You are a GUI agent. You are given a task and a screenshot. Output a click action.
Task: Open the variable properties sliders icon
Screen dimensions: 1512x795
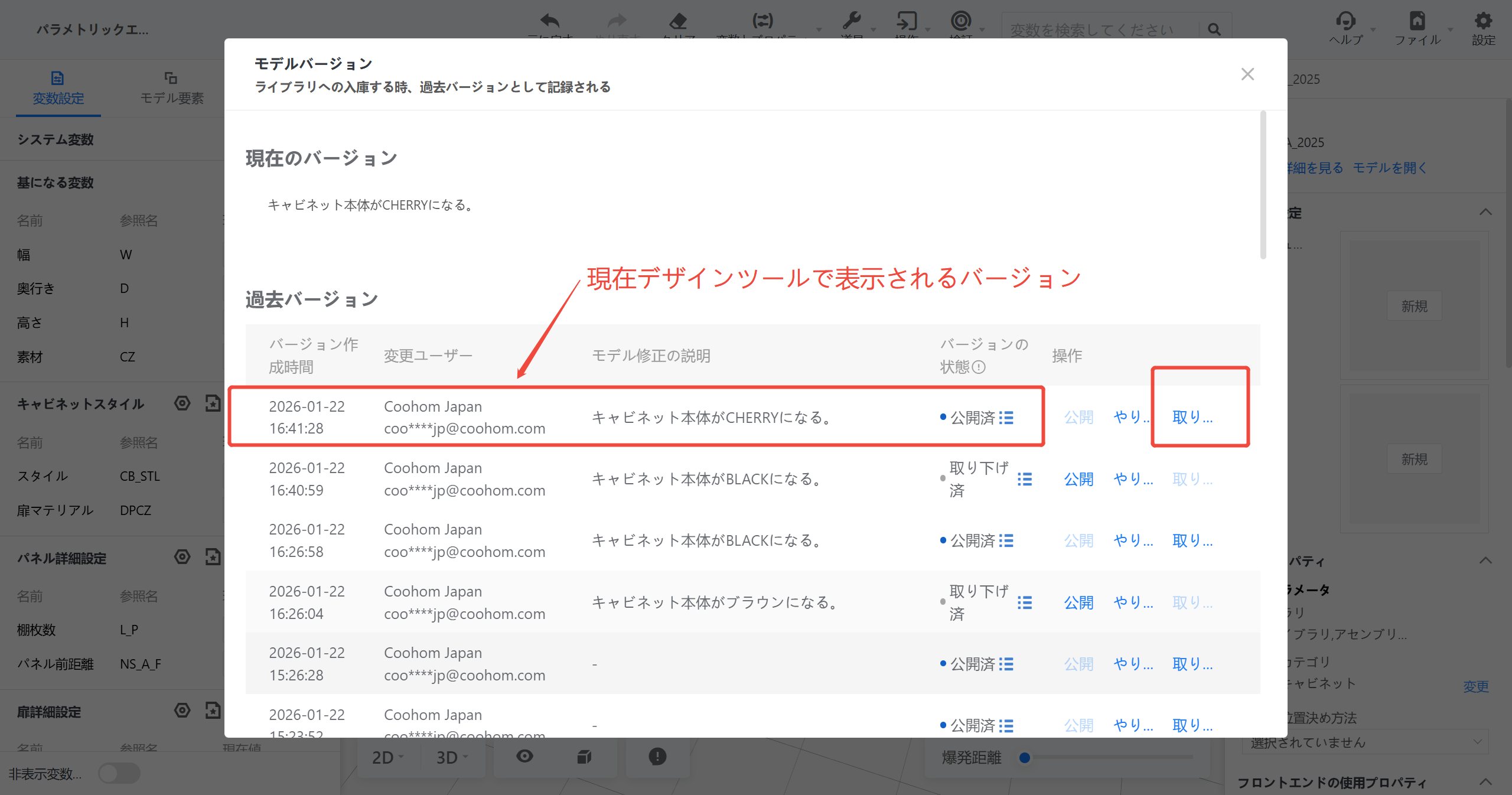click(762, 21)
